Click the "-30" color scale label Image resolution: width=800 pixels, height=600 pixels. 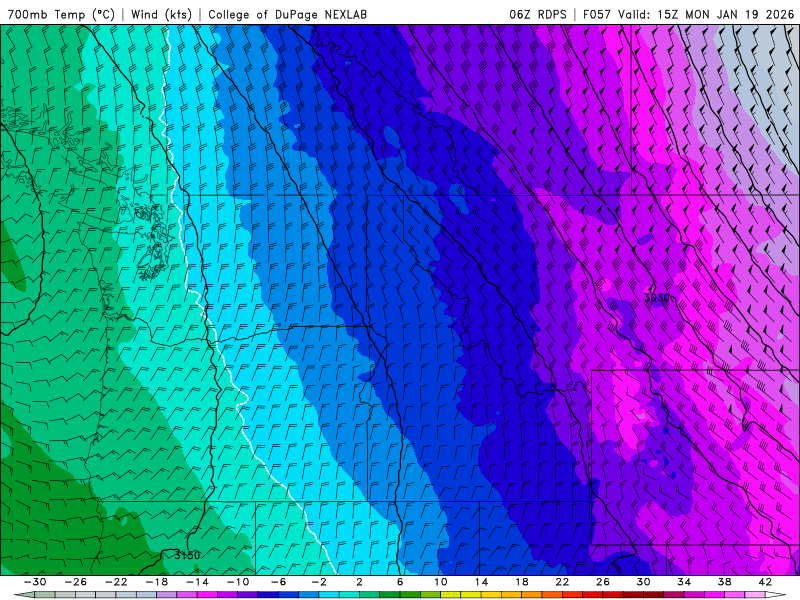point(35,582)
